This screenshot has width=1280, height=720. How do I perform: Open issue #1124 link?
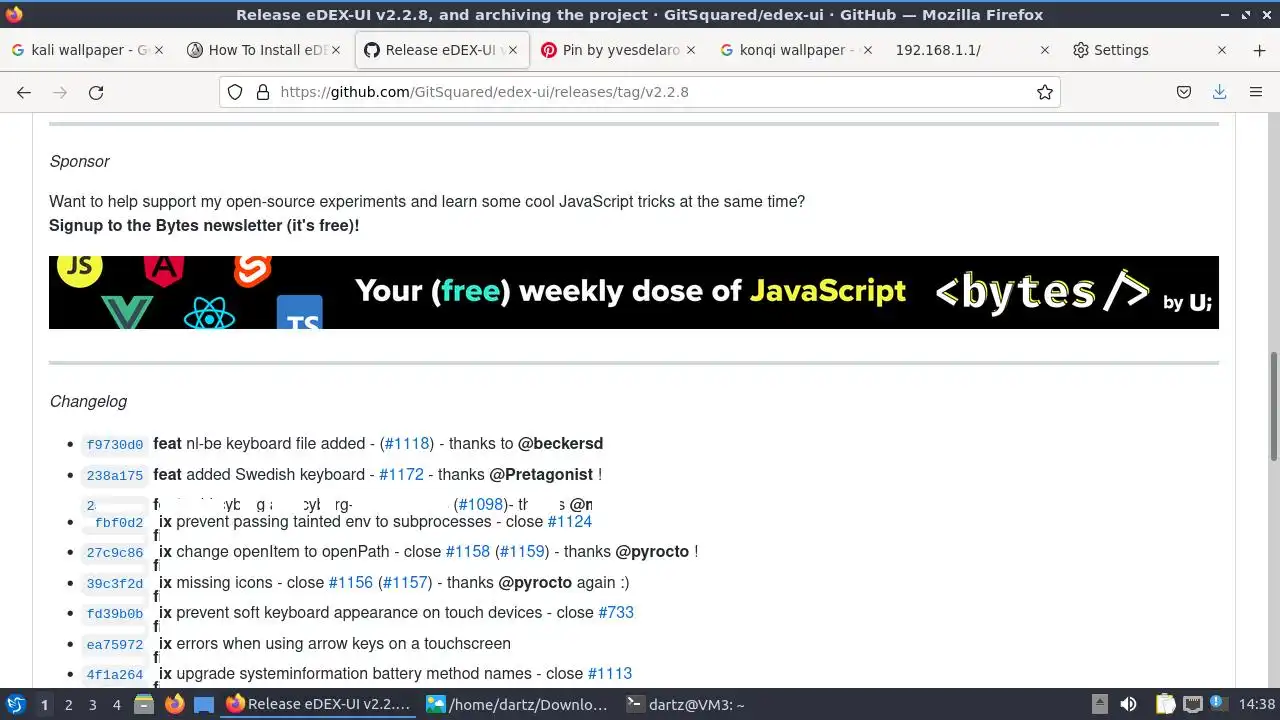[570, 521]
